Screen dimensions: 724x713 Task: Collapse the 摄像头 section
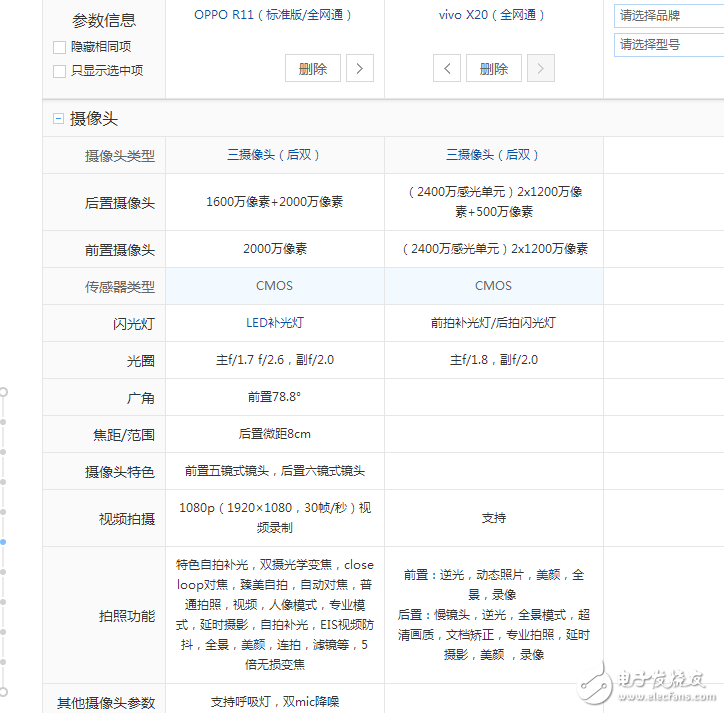[58, 119]
